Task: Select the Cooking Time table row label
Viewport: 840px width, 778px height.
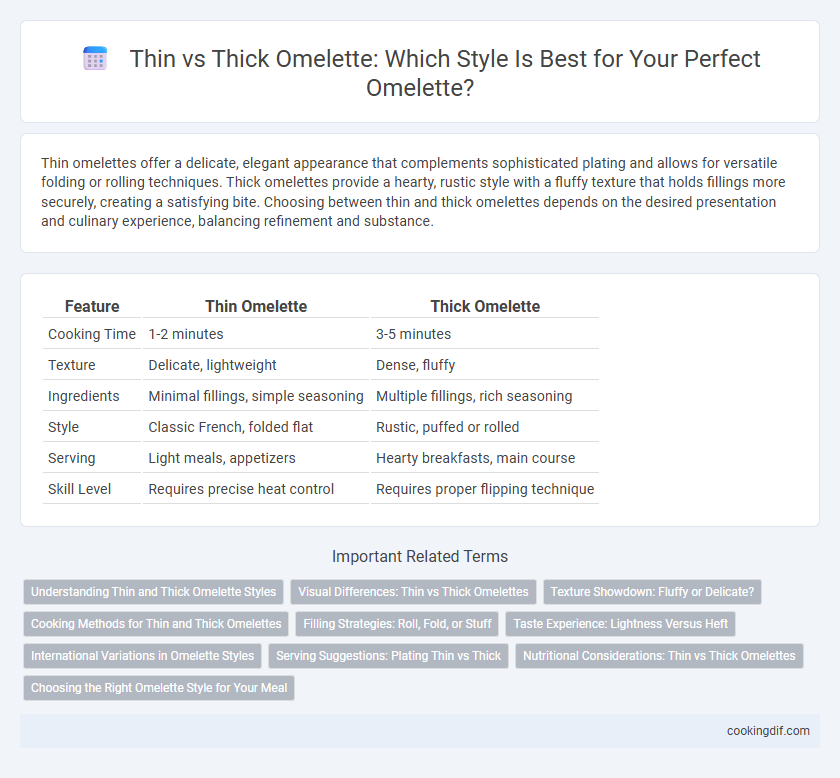Action: [x=92, y=334]
